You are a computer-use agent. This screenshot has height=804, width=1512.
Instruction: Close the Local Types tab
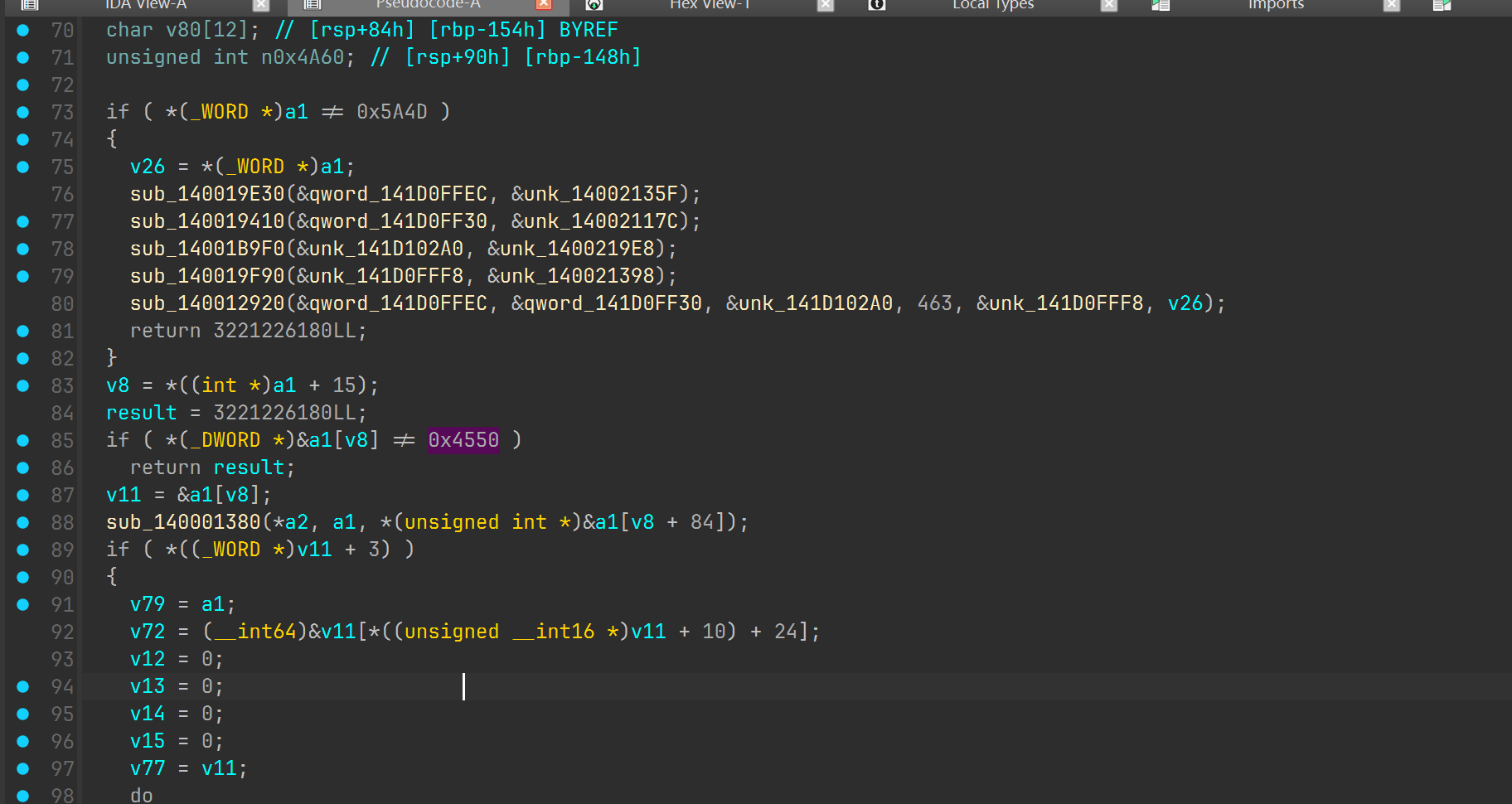coord(1109,4)
